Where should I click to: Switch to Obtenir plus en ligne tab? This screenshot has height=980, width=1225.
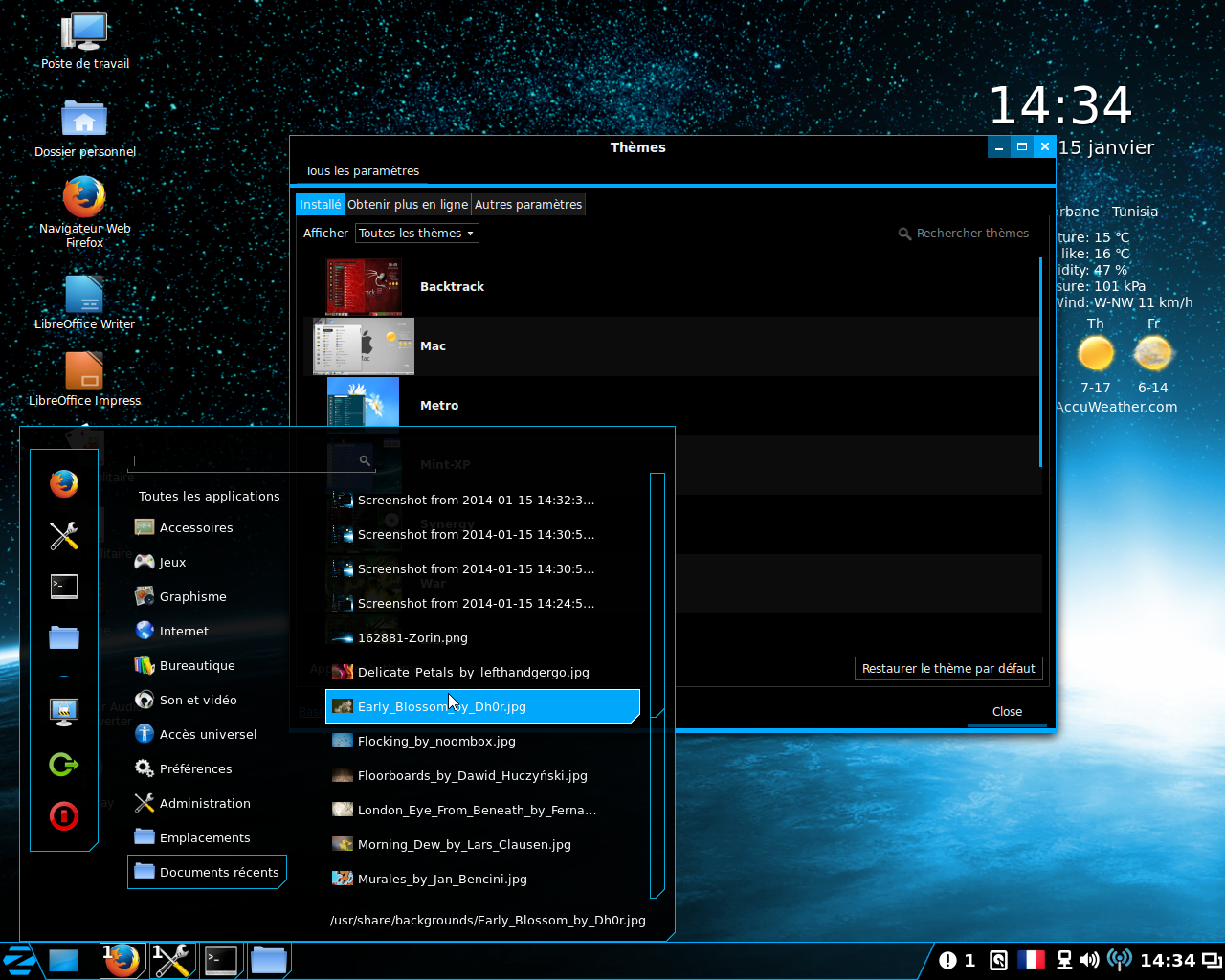point(408,205)
